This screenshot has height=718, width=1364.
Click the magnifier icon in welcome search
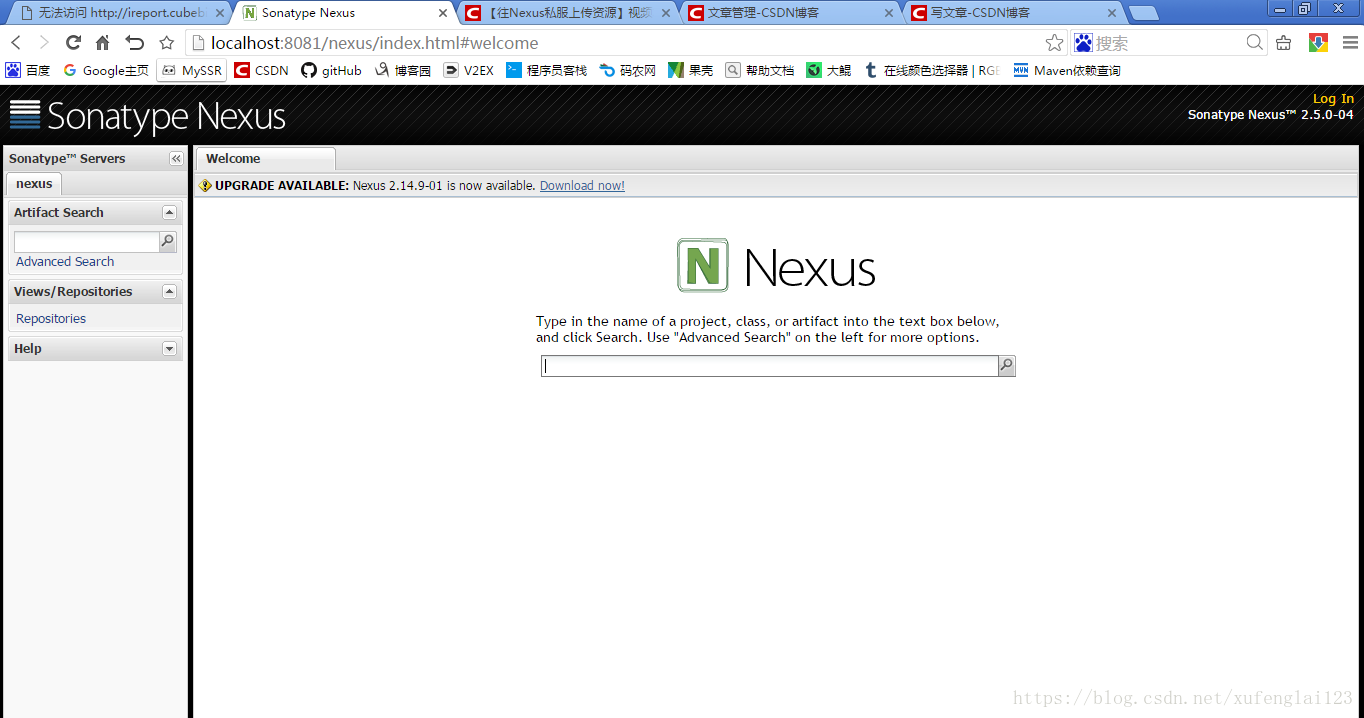1006,366
